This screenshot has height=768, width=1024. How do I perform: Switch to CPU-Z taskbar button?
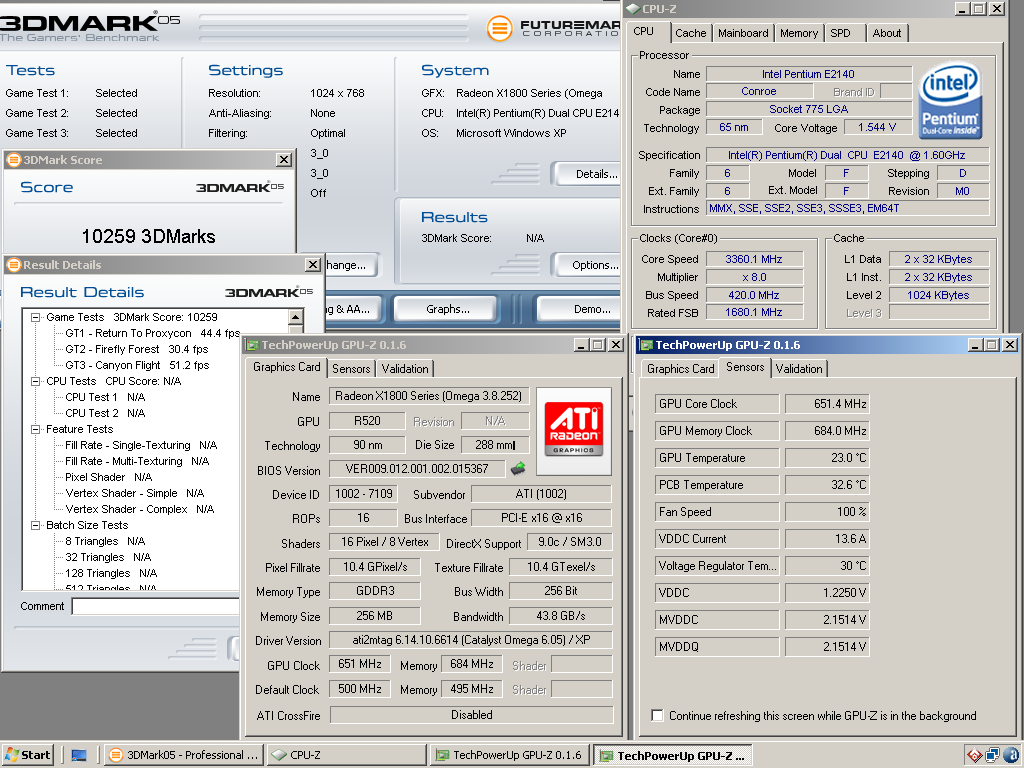click(x=347, y=755)
